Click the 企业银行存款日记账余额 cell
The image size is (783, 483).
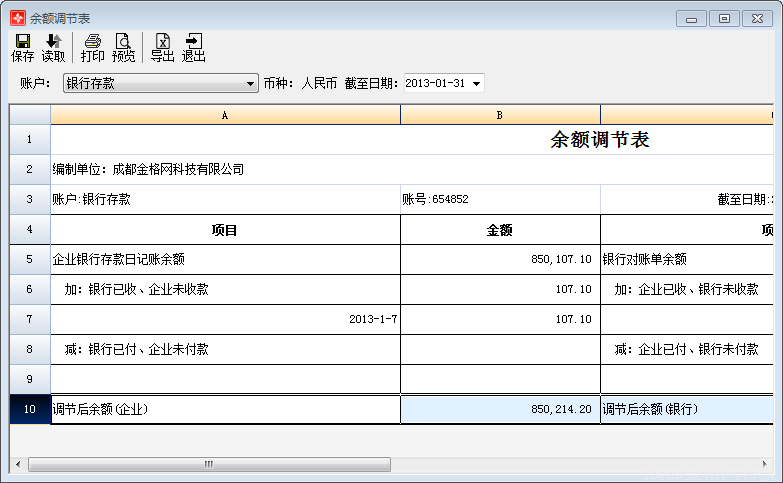[225, 259]
